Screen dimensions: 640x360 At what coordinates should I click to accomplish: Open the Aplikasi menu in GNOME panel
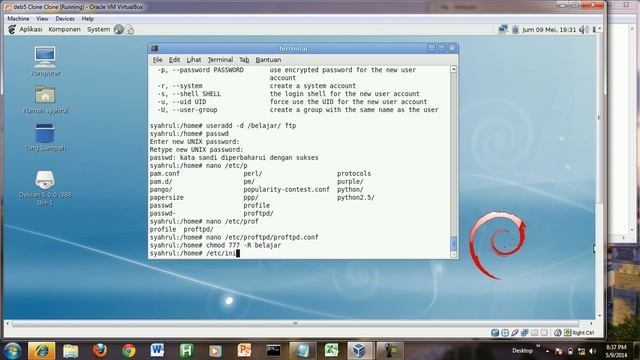(x=31, y=29)
